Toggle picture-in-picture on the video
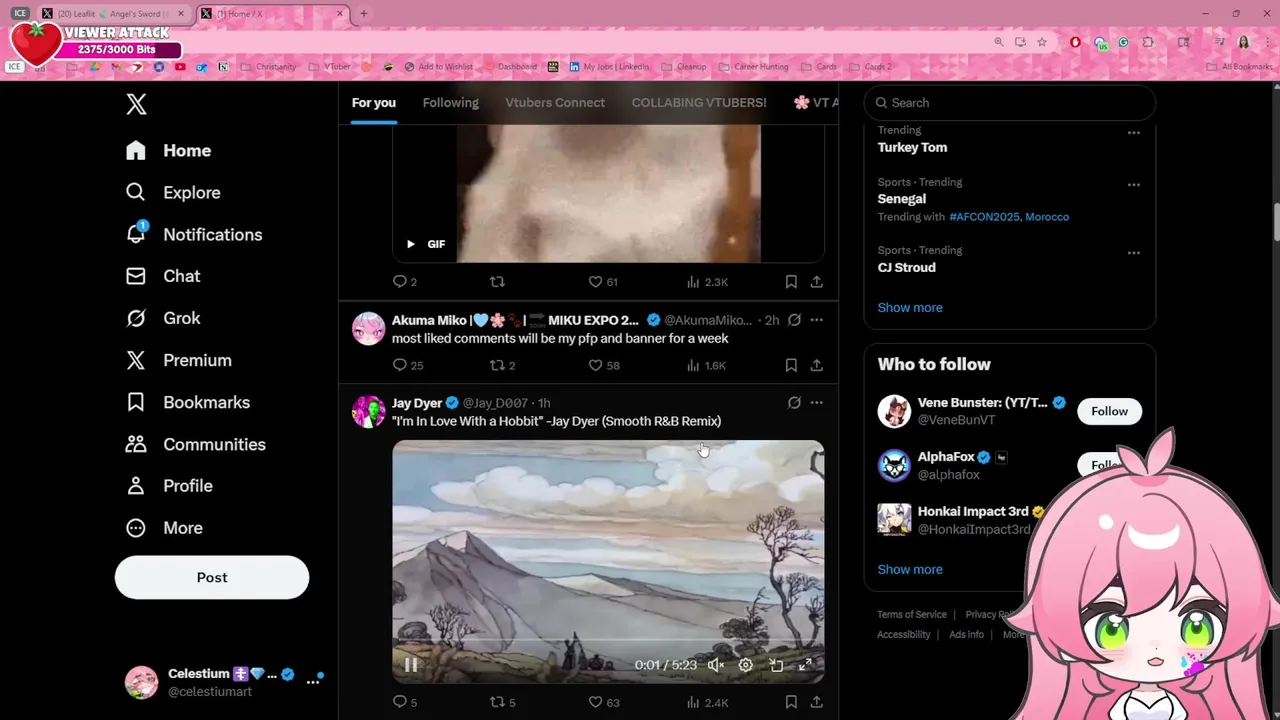Viewport: 1280px width, 720px height. pyautogui.click(x=776, y=665)
